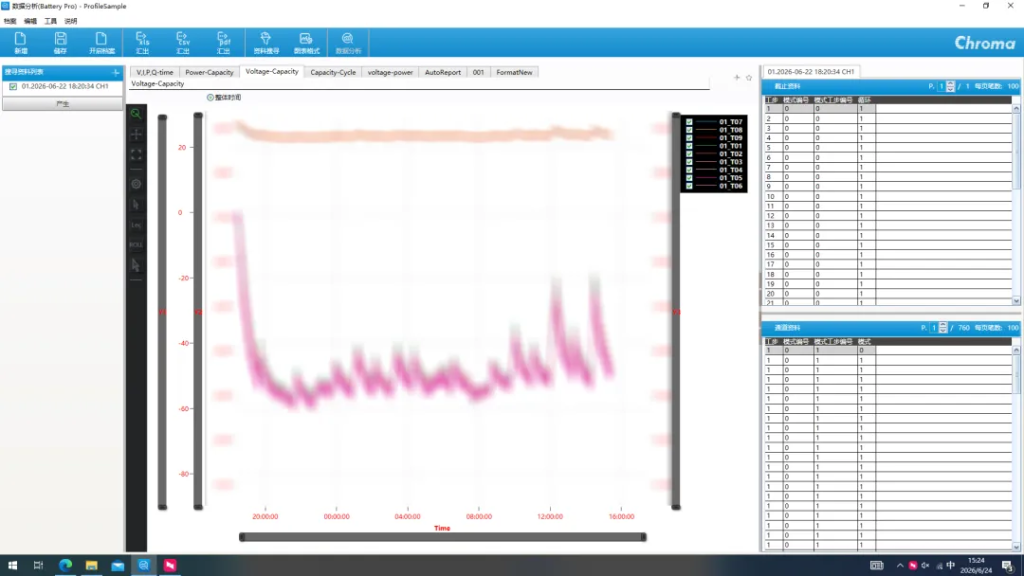
Task: Open the Windows Start menu
Action: 12,565
